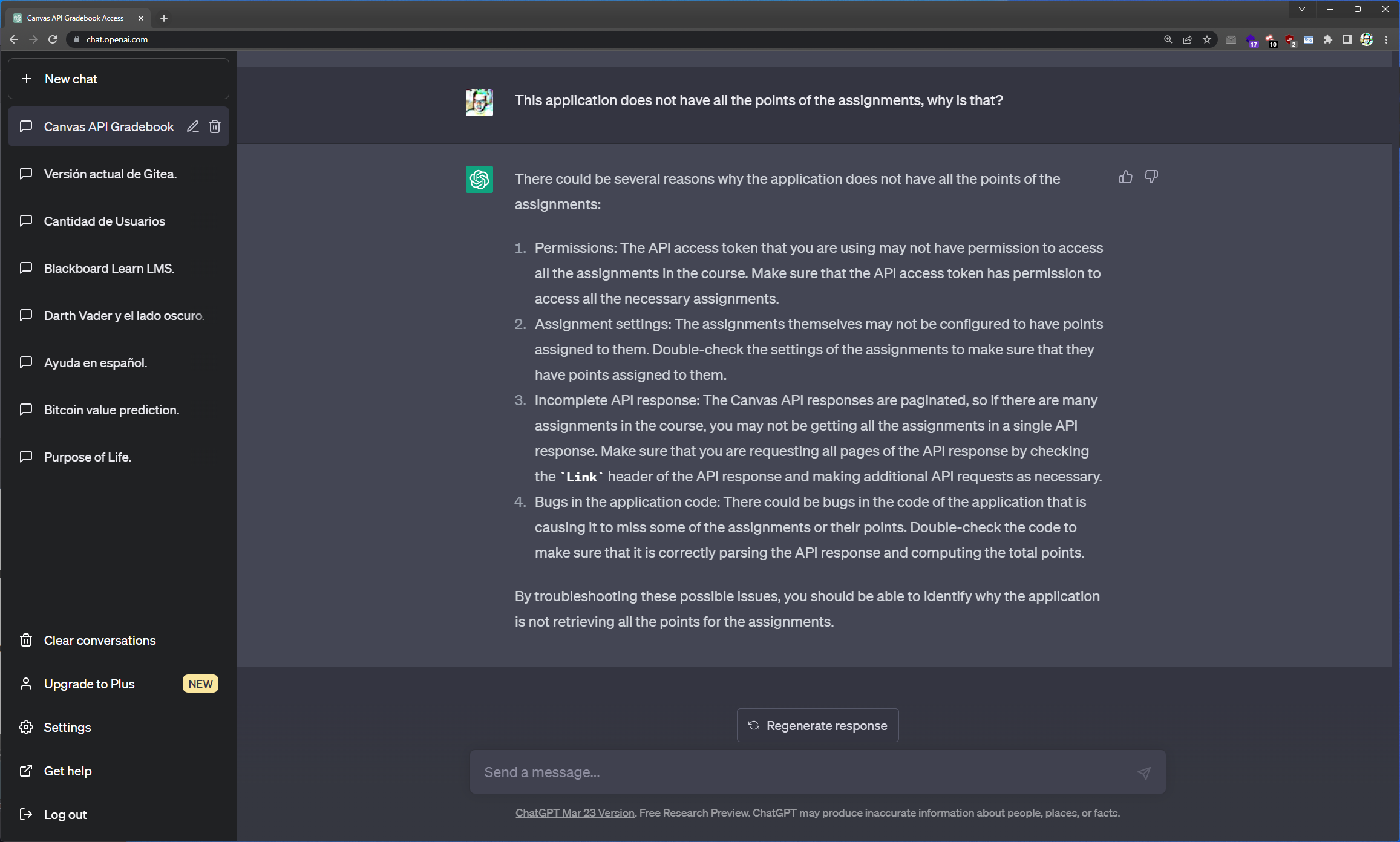Click the Regenerate response button
The image size is (1400, 842).
(817, 725)
